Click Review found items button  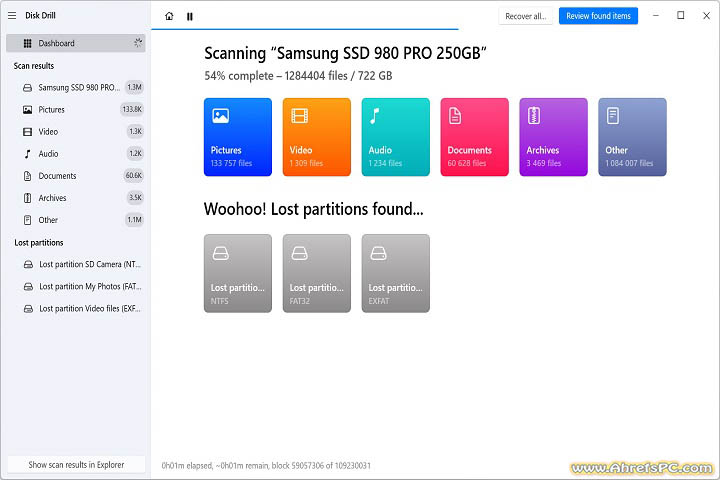click(598, 16)
